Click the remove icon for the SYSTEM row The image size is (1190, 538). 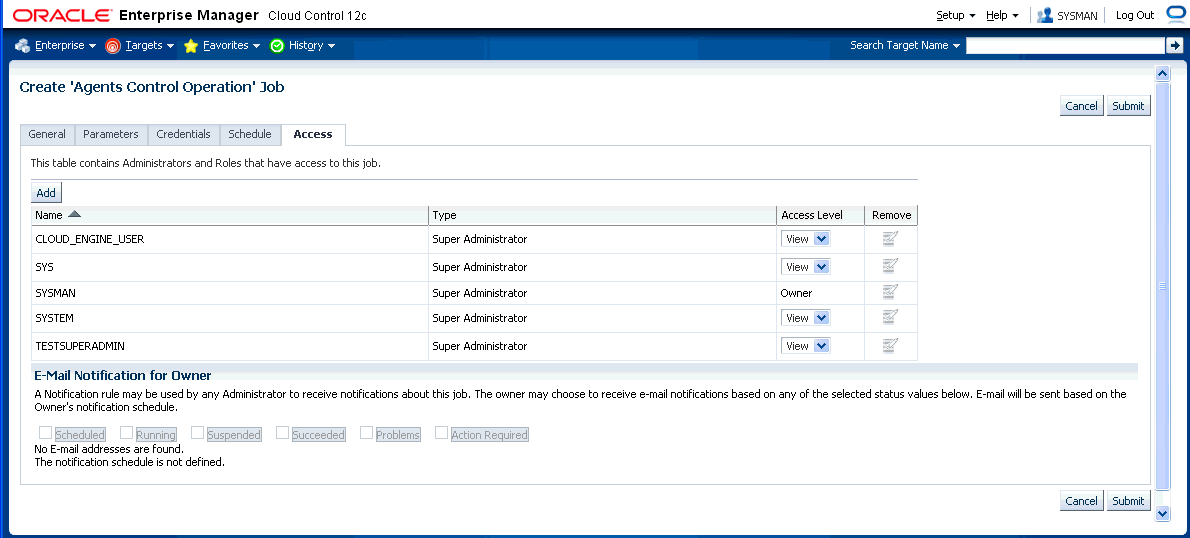[x=890, y=317]
